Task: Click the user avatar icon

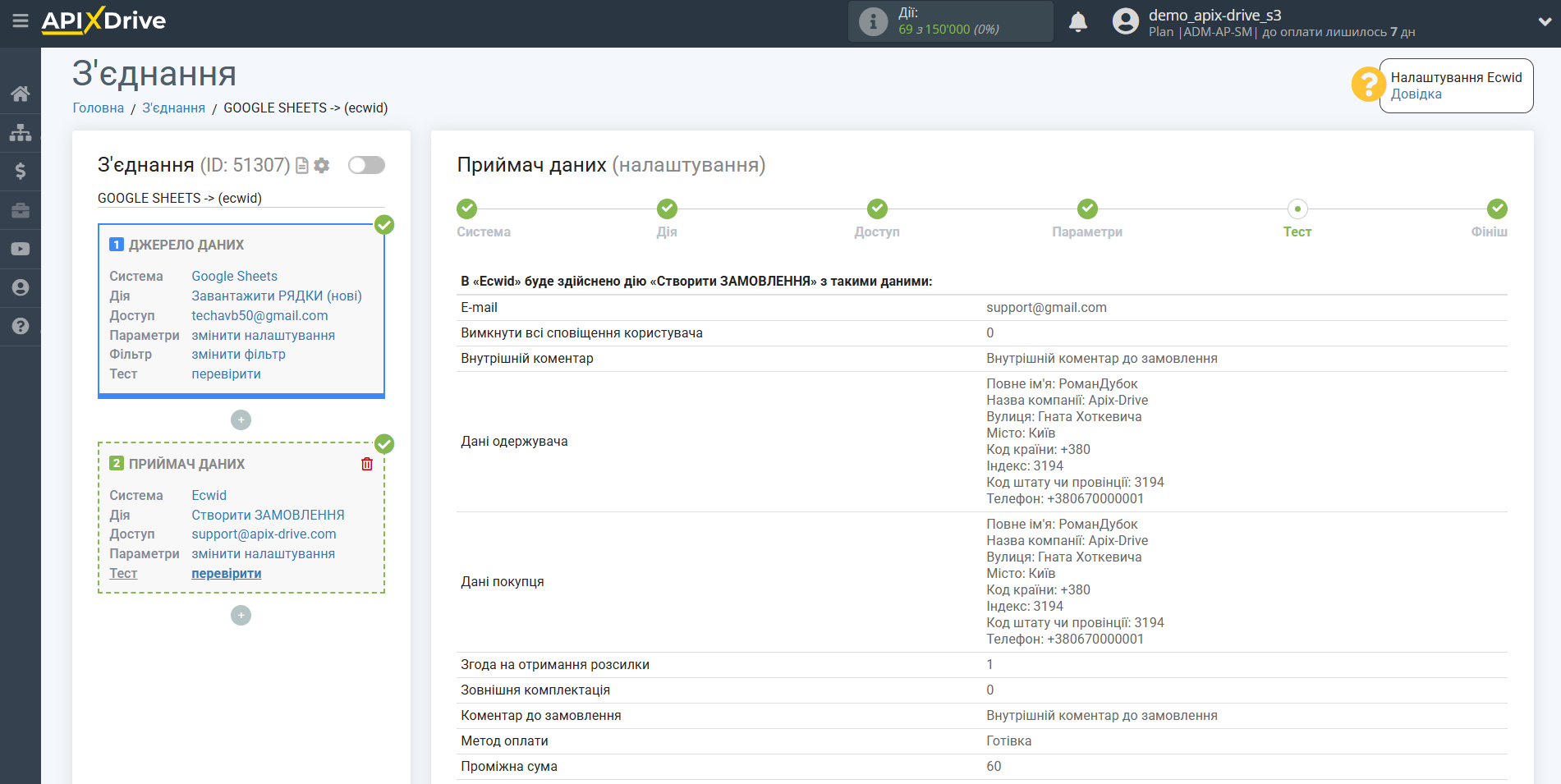Action: pos(1126,21)
